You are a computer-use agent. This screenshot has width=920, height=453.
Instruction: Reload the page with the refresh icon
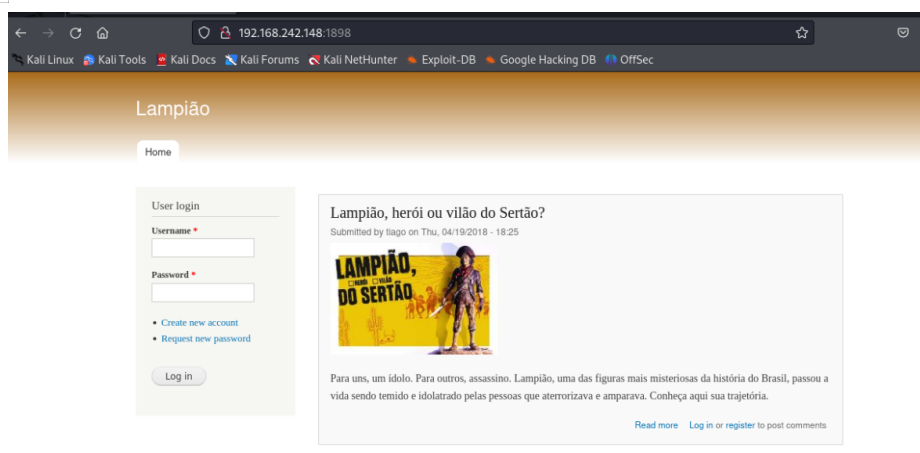(75, 33)
